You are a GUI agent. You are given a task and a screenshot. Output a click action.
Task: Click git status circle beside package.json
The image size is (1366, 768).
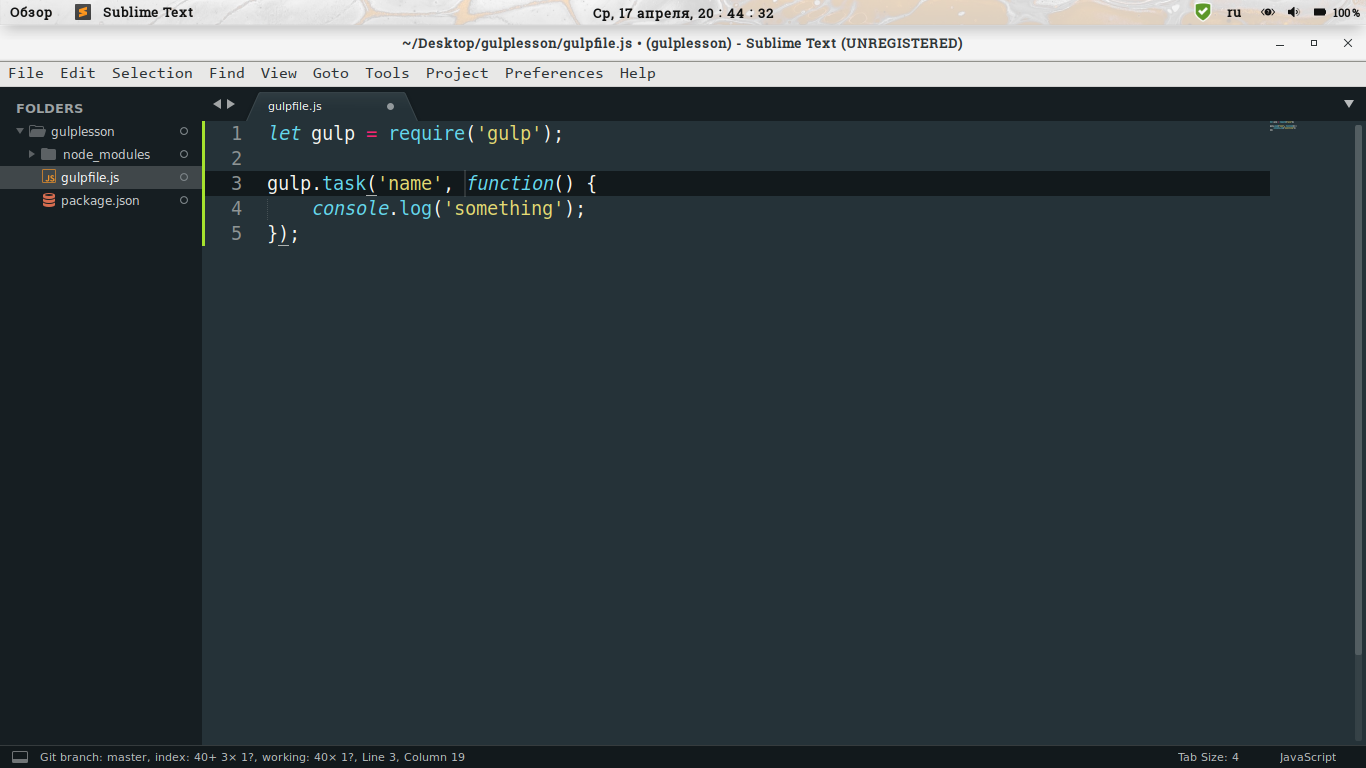pyautogui.click(x=184, y=200)
